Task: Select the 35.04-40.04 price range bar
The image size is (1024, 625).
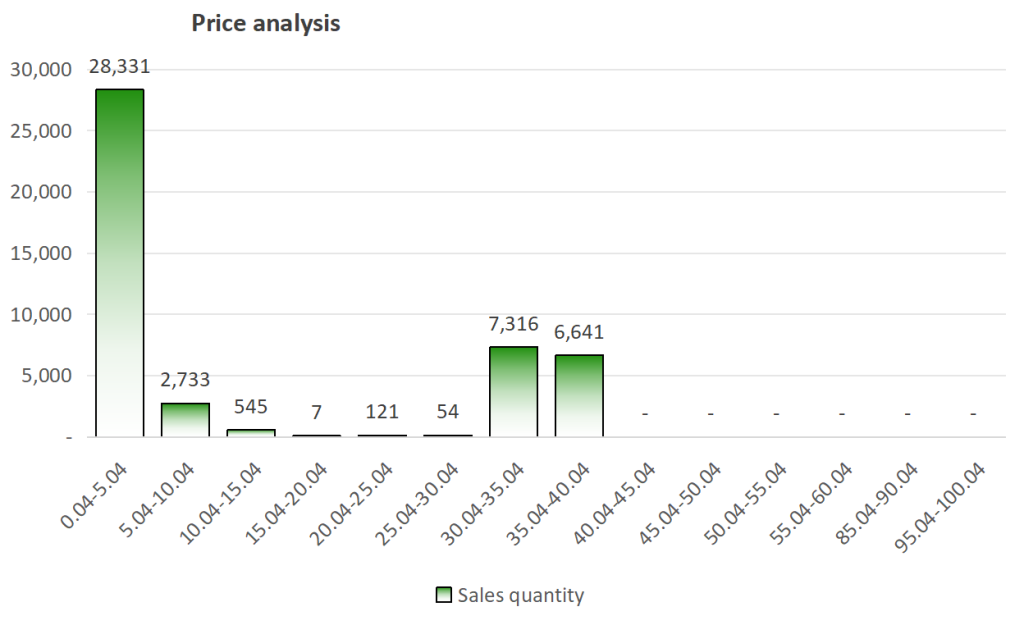Action: pos(579,396)
